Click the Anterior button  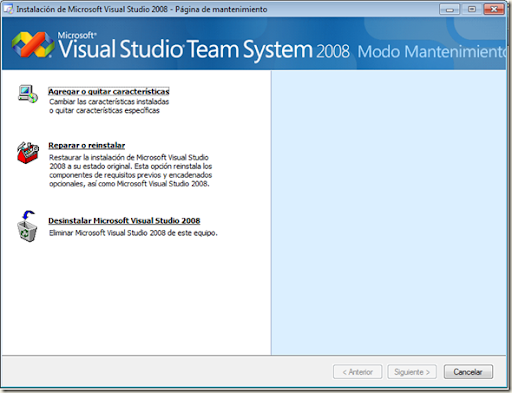pyautogui.click(x=357, y=372)
